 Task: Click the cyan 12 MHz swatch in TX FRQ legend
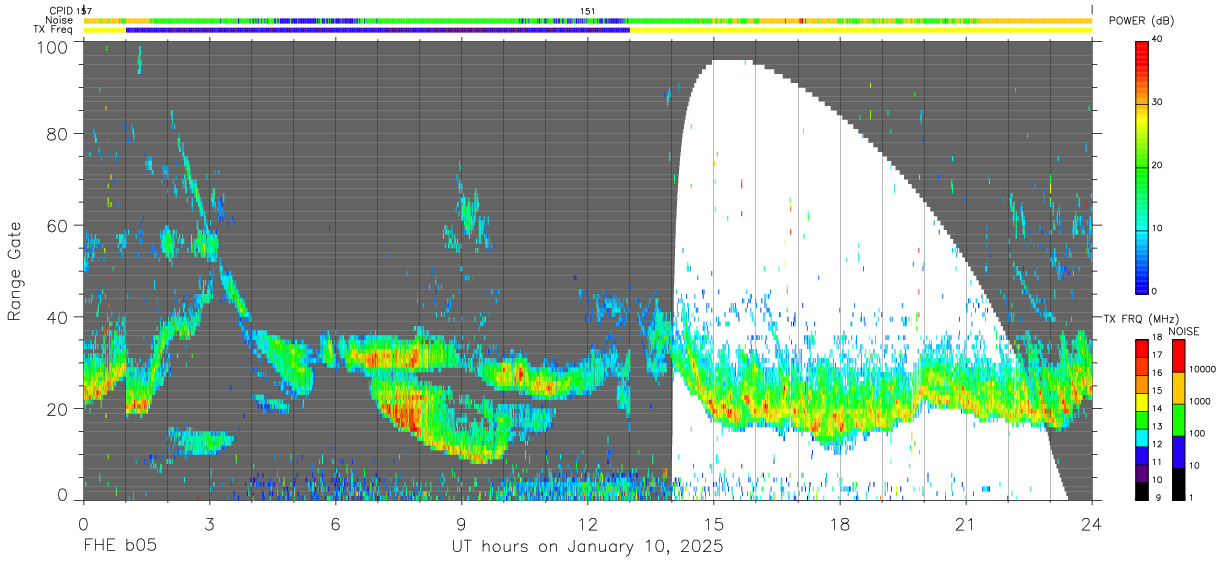[x=1143, y=437]
